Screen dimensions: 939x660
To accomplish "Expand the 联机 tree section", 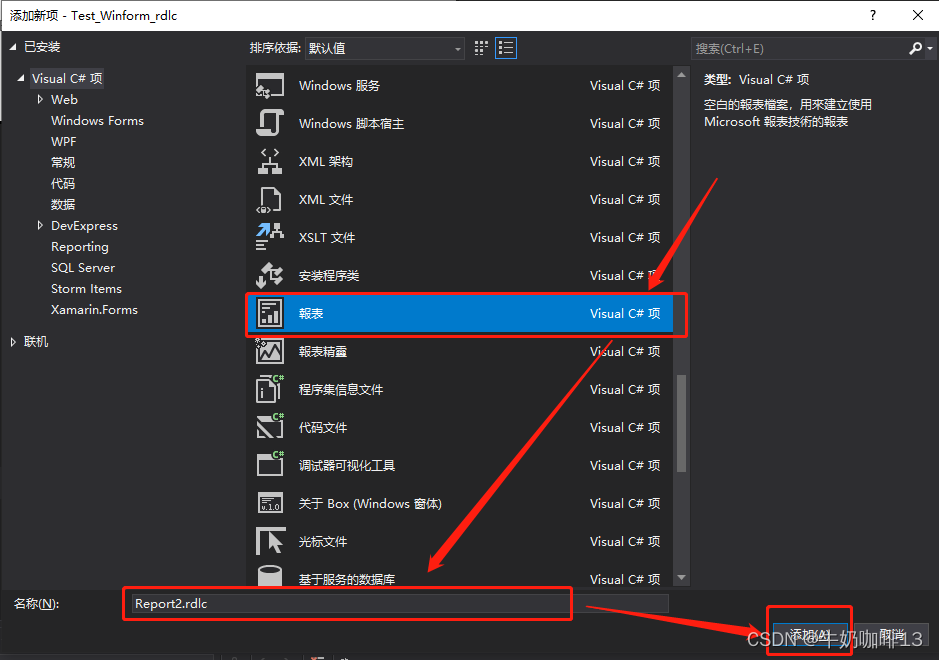I will [13, 342].
